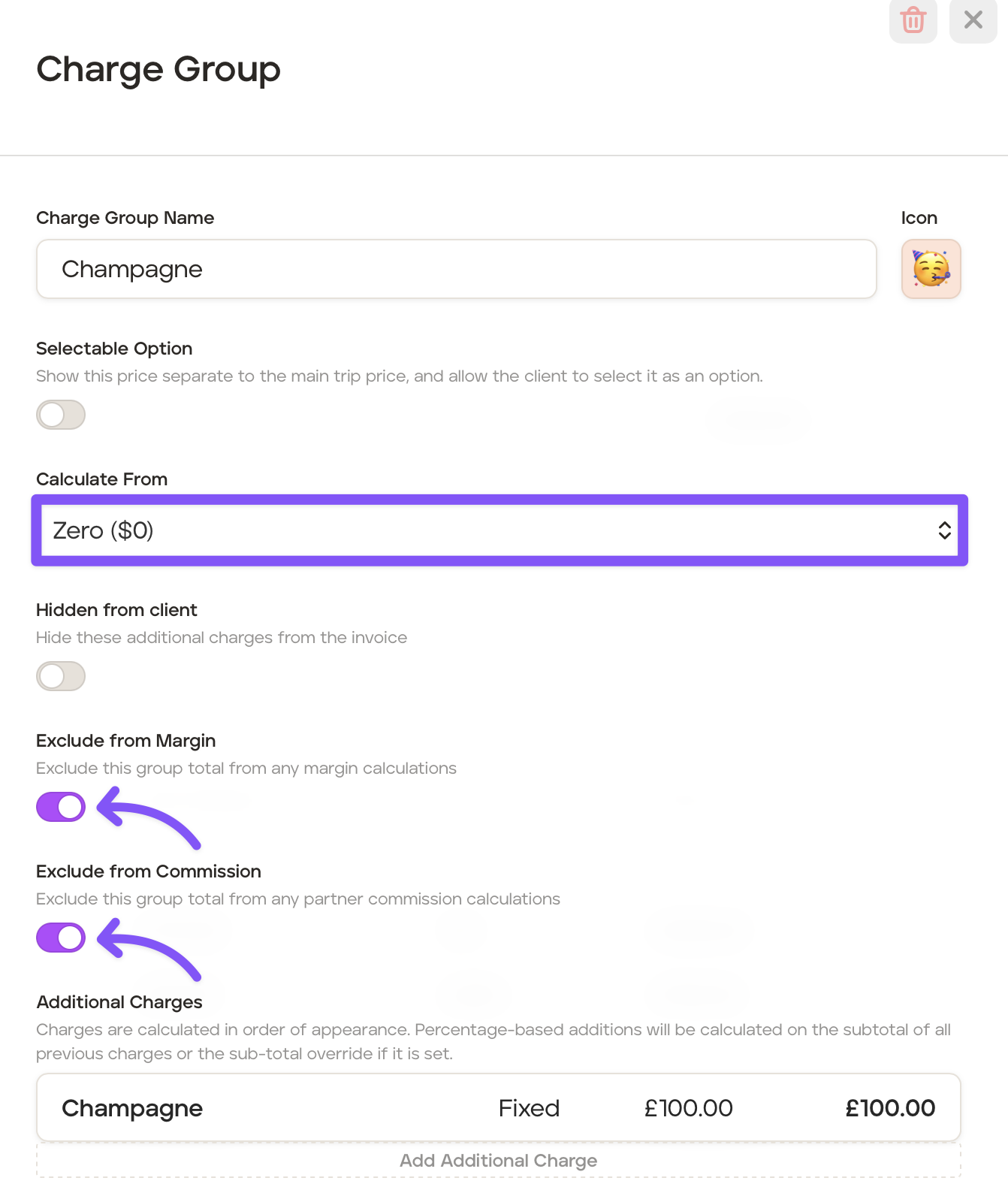Viewport: 1008px width, 1202px height.
Task: Click the Additional Charges heading
Action: click(119, 1002)
